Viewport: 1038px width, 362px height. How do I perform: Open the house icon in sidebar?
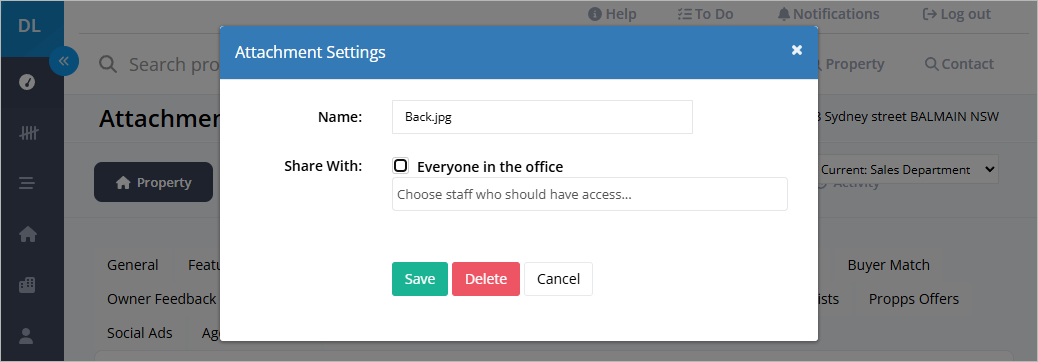(x=27, y=234)
